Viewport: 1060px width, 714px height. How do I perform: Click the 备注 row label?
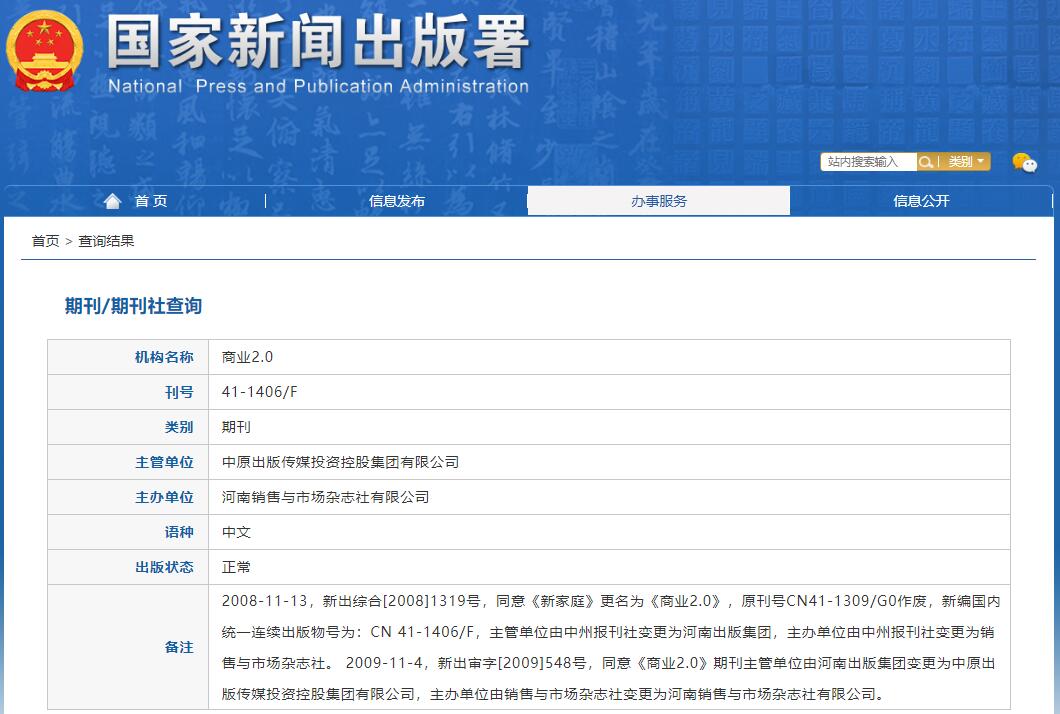(179, 647)
